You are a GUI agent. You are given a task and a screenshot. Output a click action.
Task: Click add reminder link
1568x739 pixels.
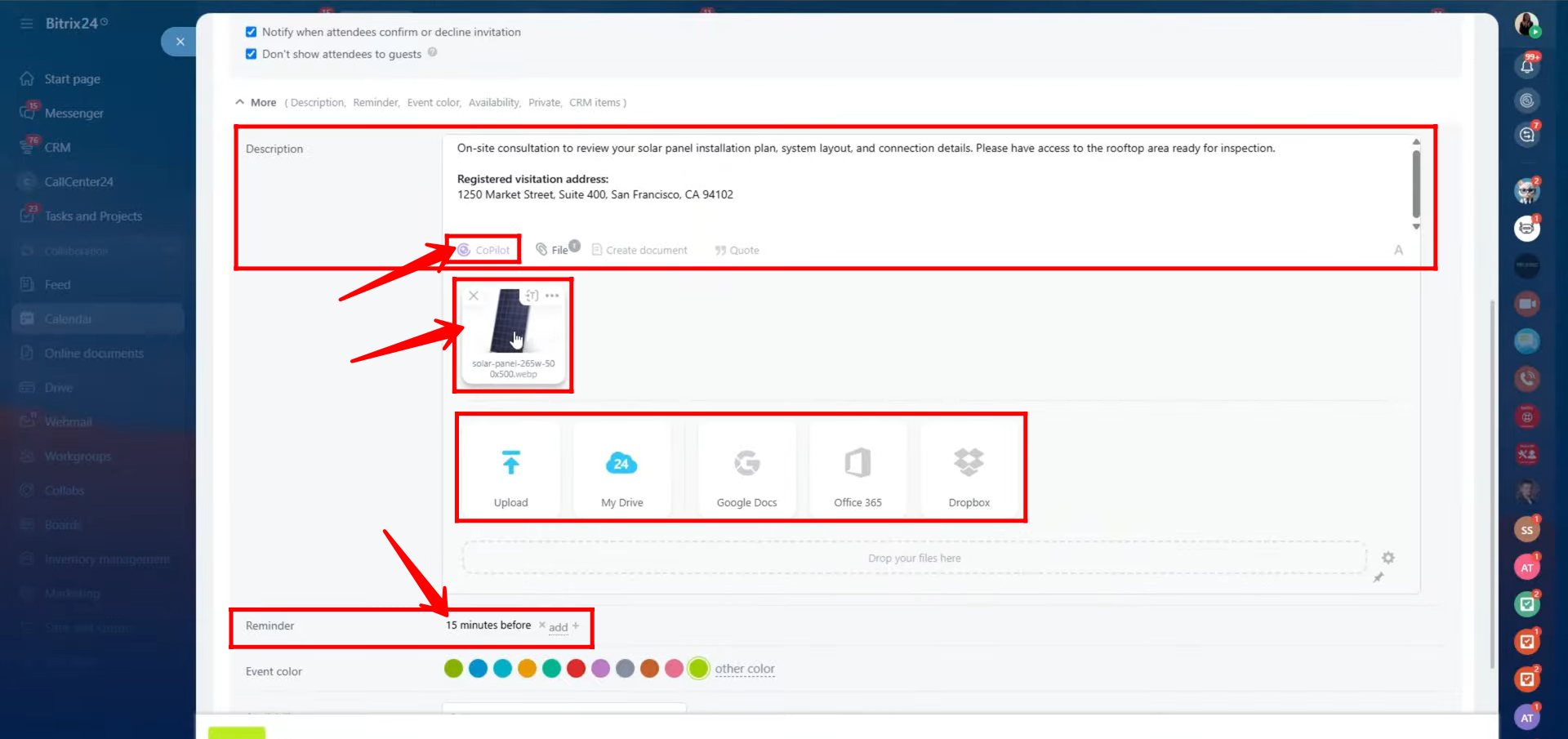559,627
